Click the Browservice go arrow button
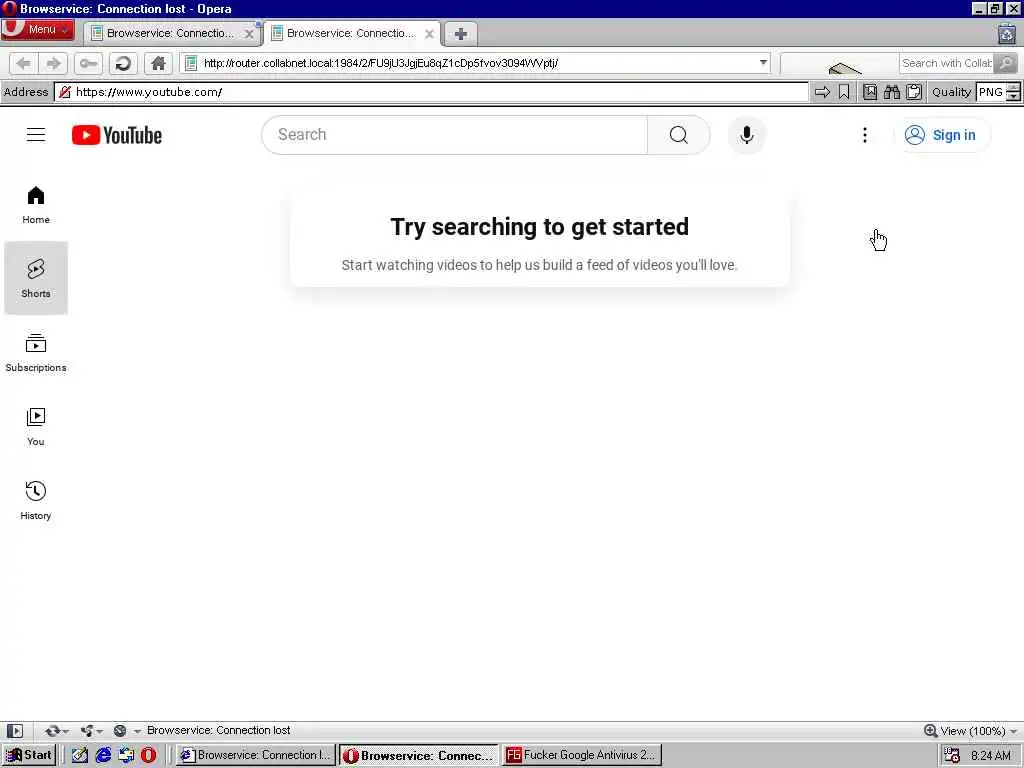1024x768 pixels. tap(822, 92)
